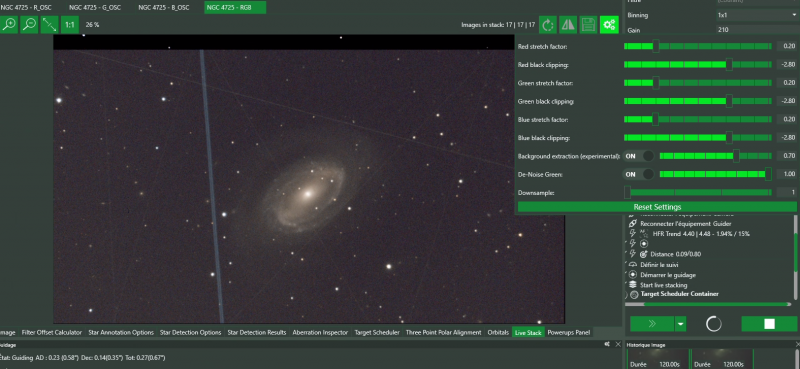800x369 pixels.
Task: Stop the running sequence with the square button
Action: point(769,324)
